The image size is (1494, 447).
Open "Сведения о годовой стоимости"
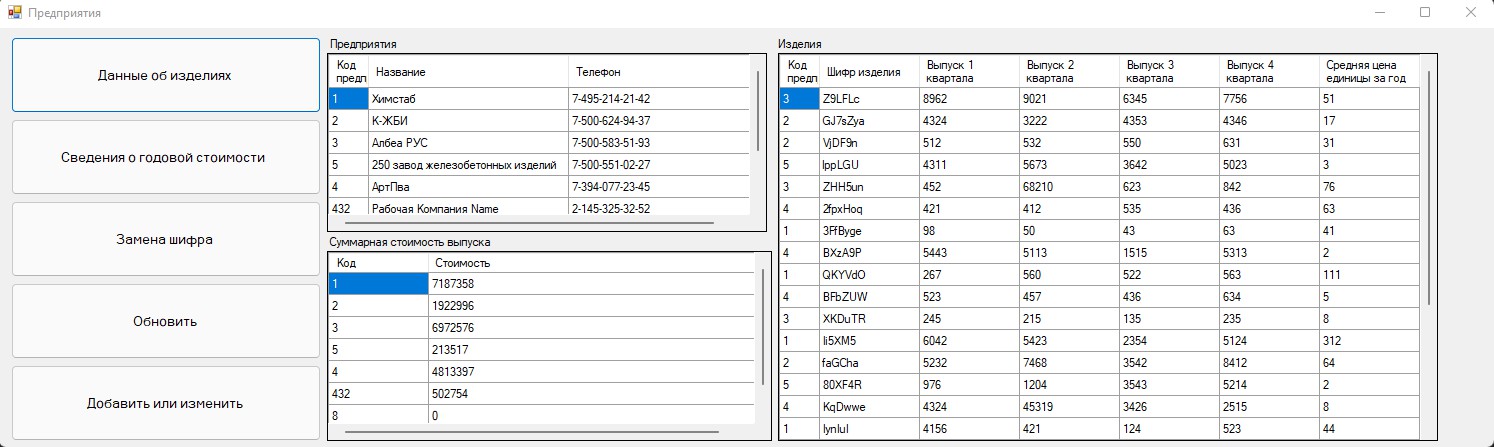(x=165, y=158)
